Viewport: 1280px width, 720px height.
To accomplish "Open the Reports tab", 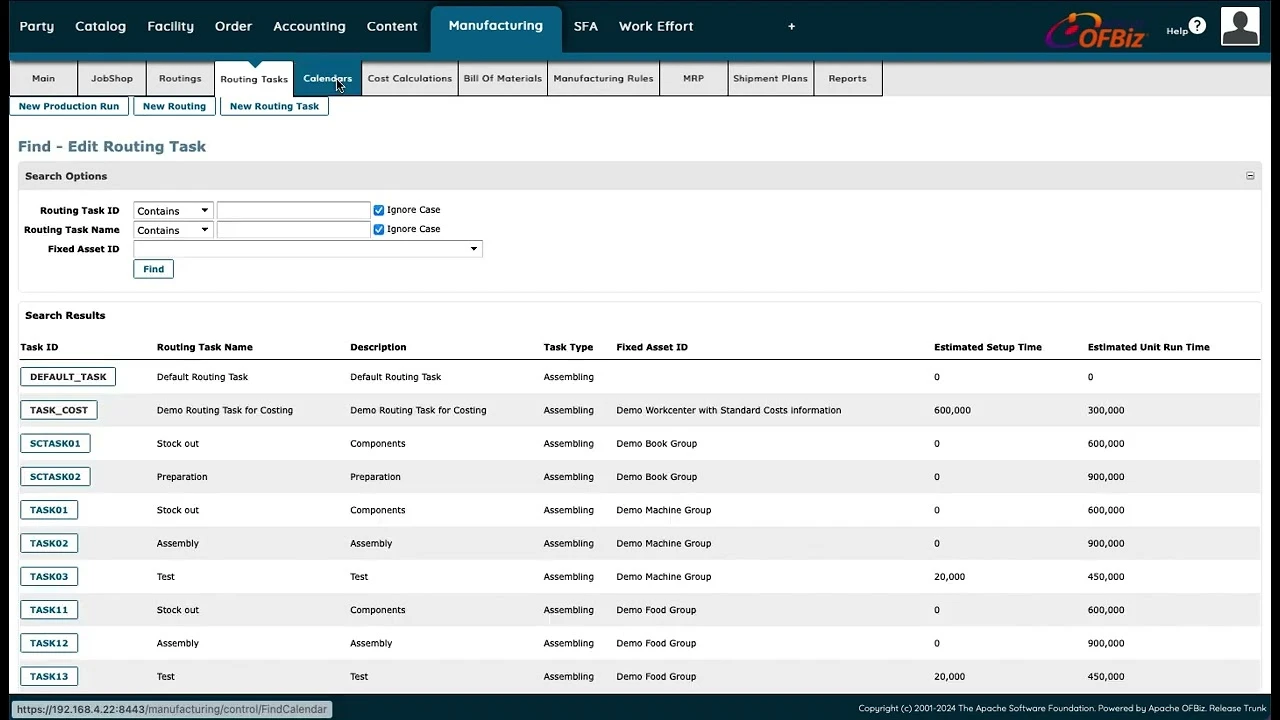I will point(847,78).
